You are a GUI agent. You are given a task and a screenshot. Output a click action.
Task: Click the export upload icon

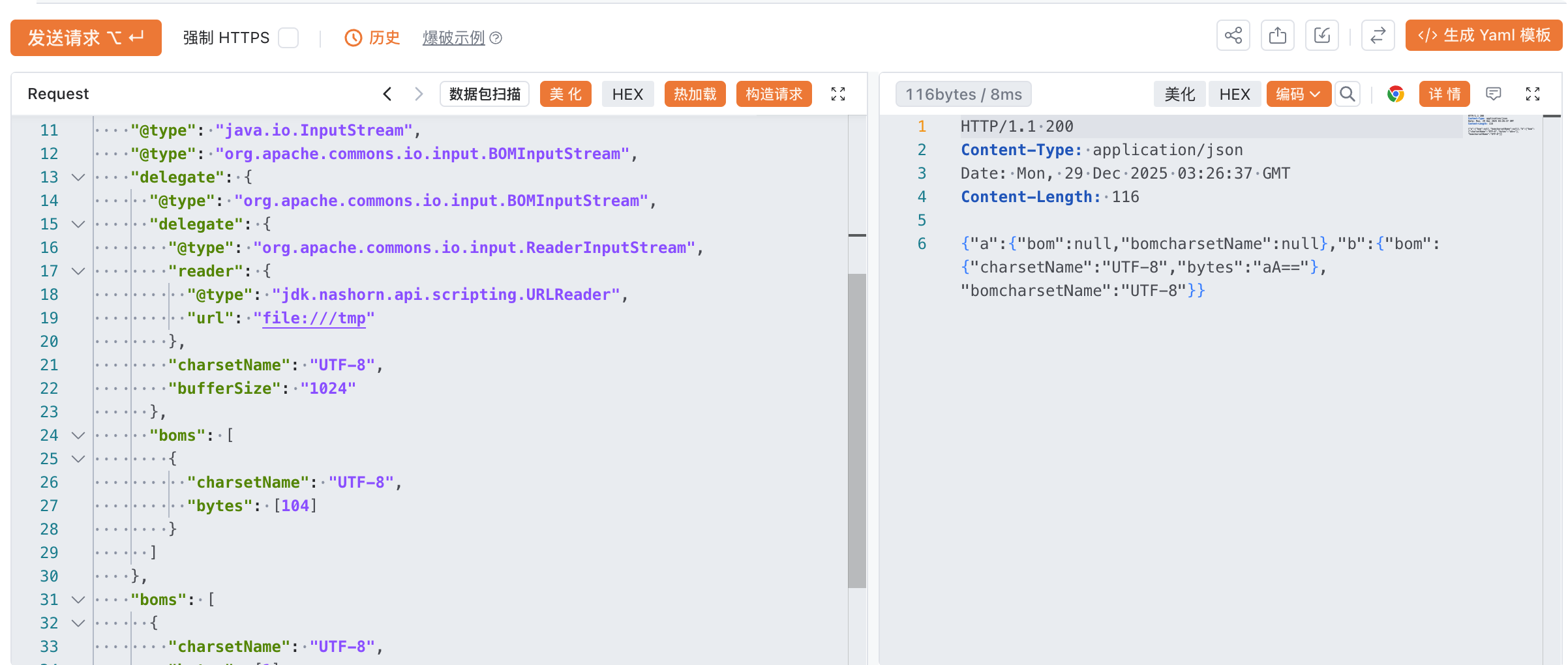(x=1278, y=35)
